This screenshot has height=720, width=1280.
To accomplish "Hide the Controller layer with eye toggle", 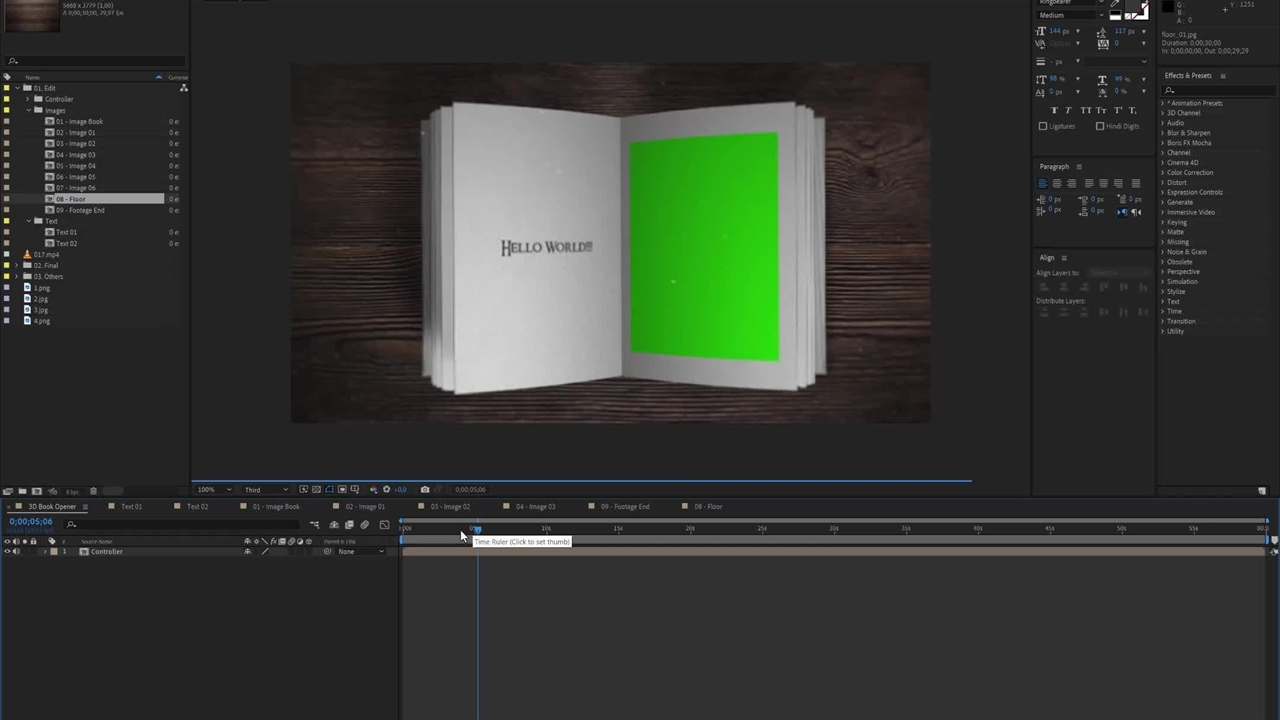I will tap(7, 552).
